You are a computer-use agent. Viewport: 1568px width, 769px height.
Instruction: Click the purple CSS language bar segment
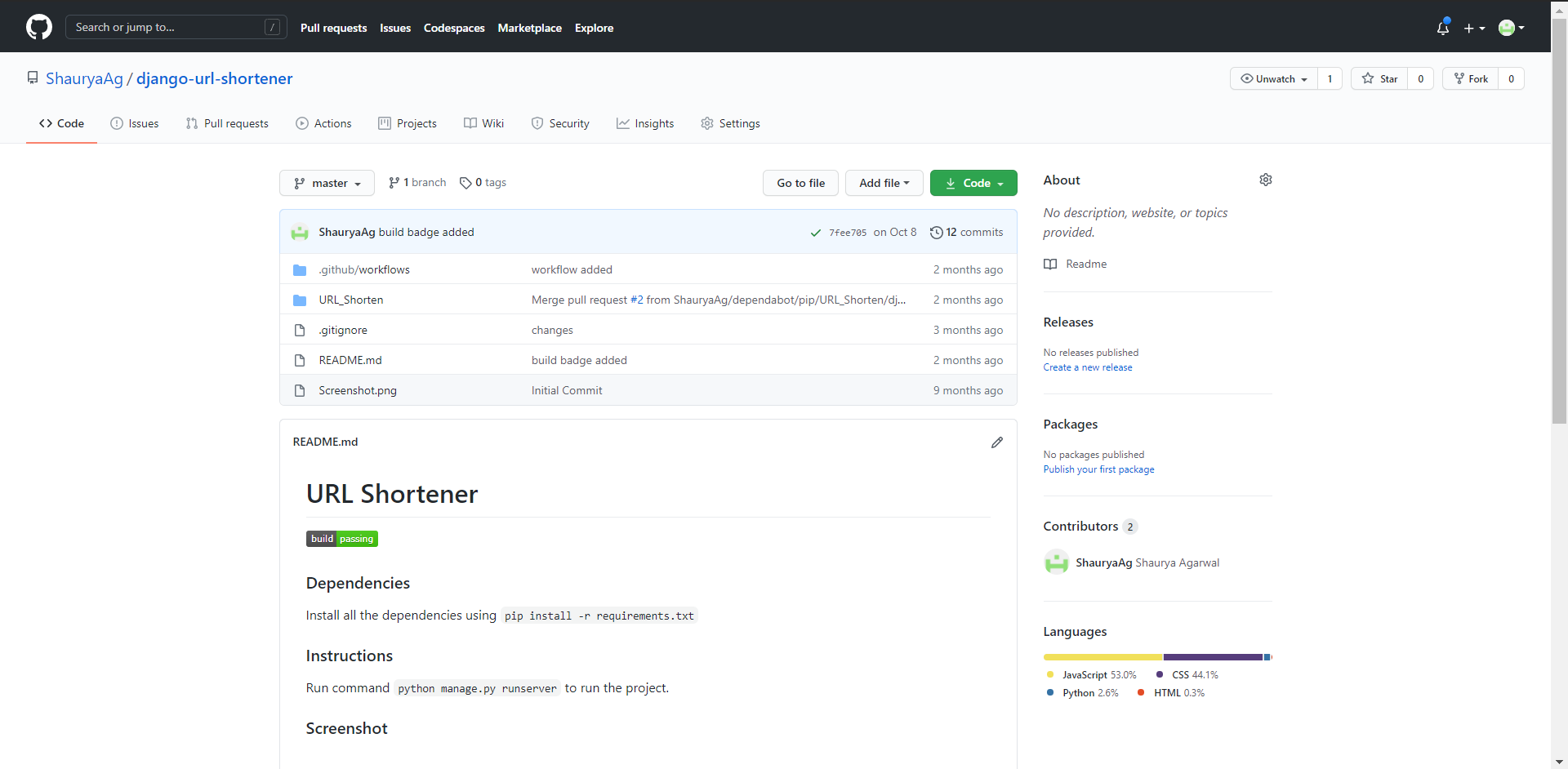(1214, 657)
